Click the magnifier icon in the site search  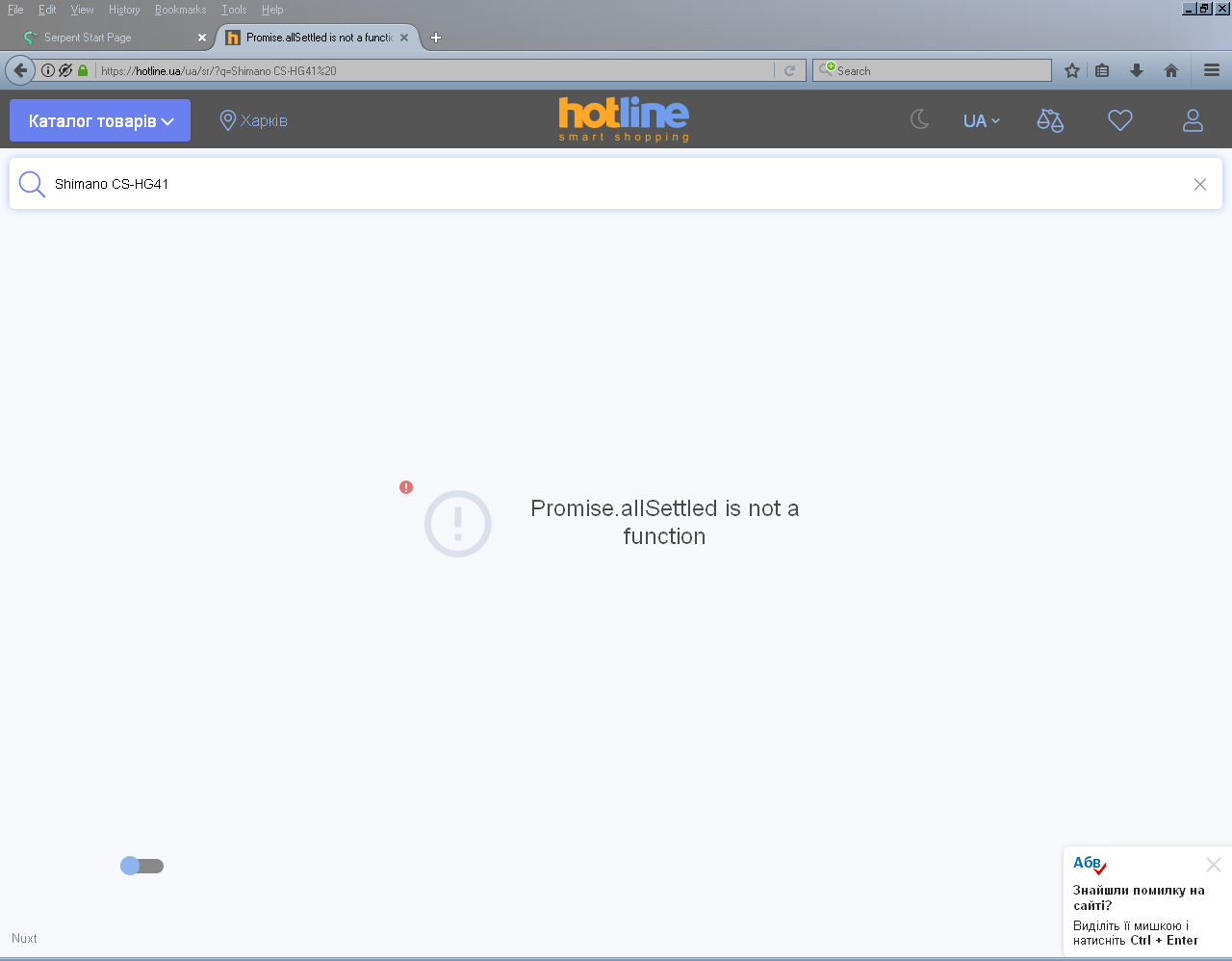pos(32,184)
